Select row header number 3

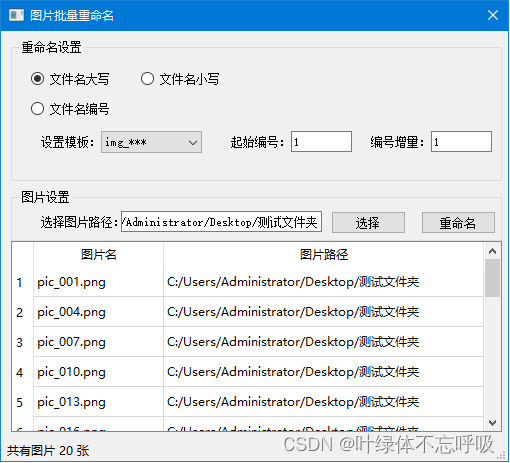22,342
